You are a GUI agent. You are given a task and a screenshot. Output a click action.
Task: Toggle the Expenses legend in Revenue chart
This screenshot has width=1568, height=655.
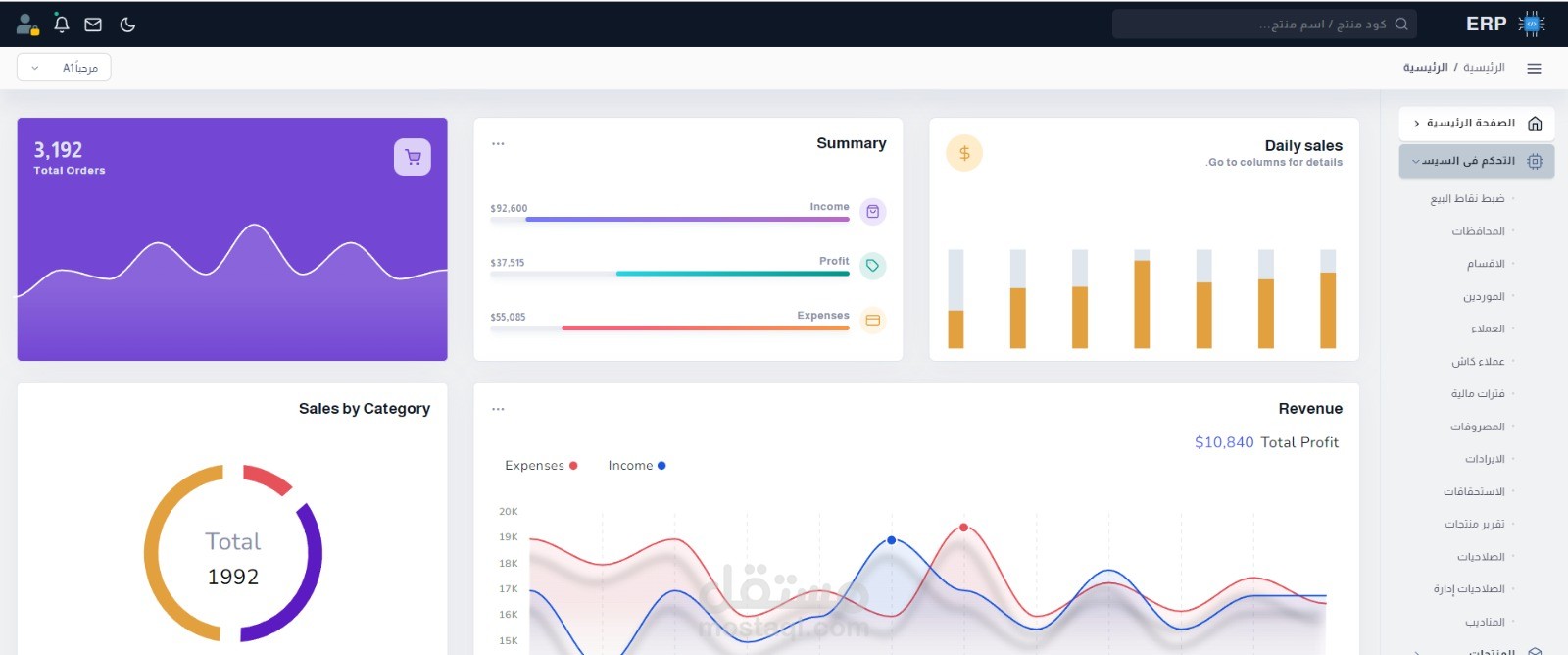[541, 466]
